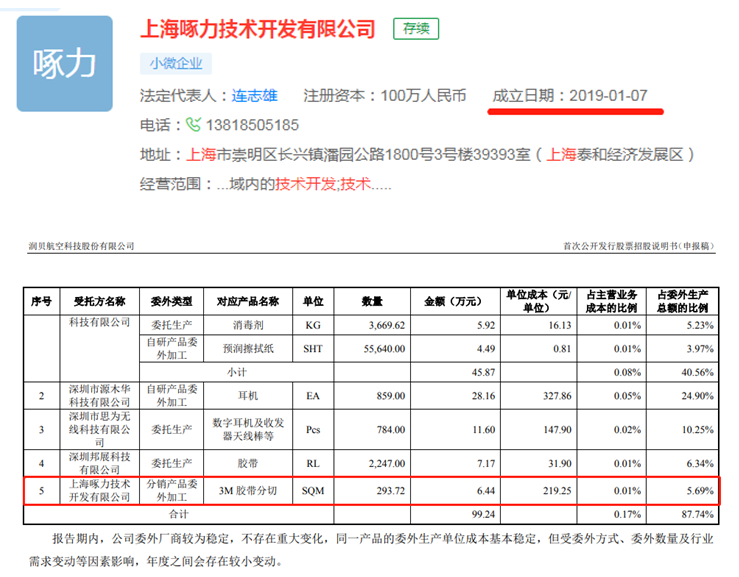Open company title 上海啄力技术开发有限公司
This screenshot has height=577, width=739.
click(258, 29)
